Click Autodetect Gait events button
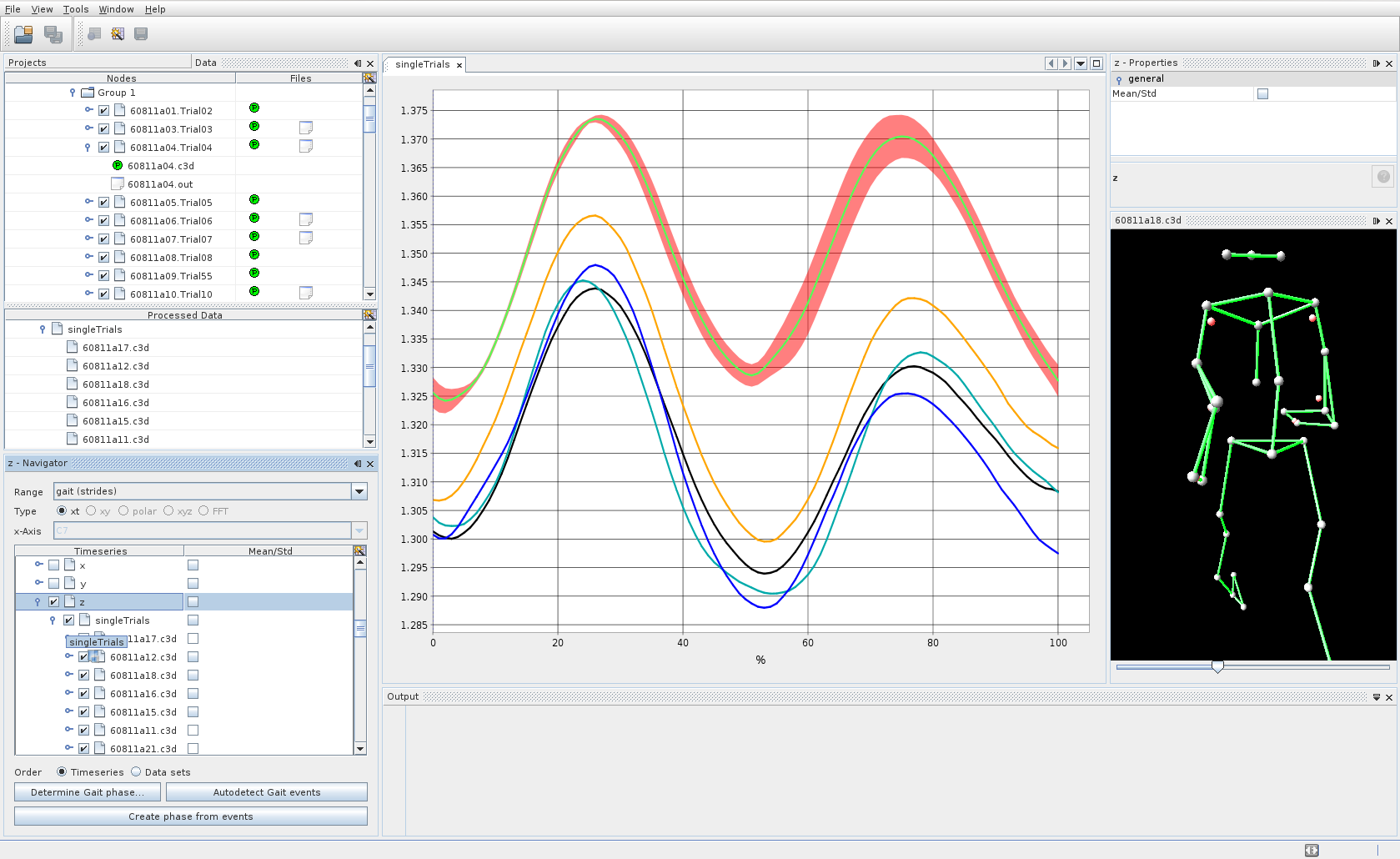This screenshot has width=1400, height=859. click(x=266, y=792)
